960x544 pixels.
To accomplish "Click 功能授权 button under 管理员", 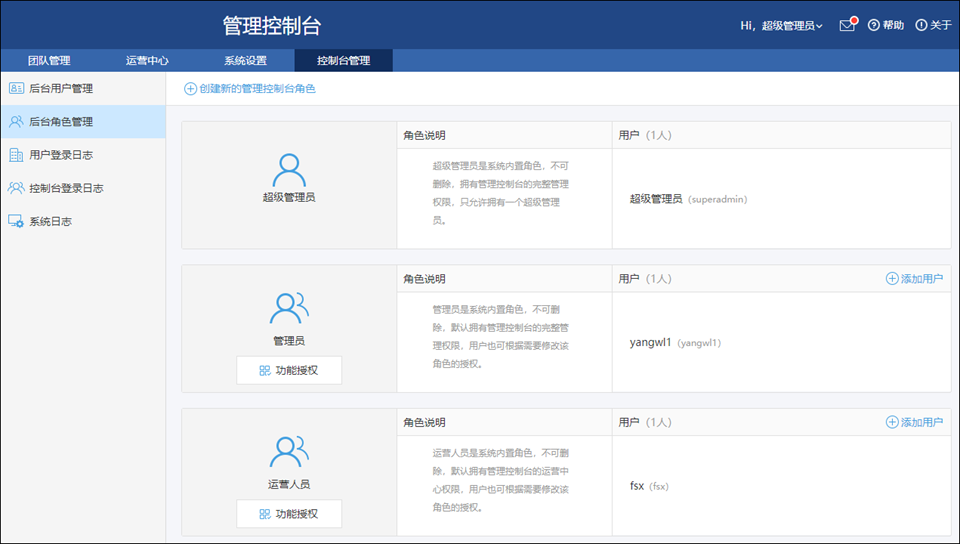I will click(289, 370).
